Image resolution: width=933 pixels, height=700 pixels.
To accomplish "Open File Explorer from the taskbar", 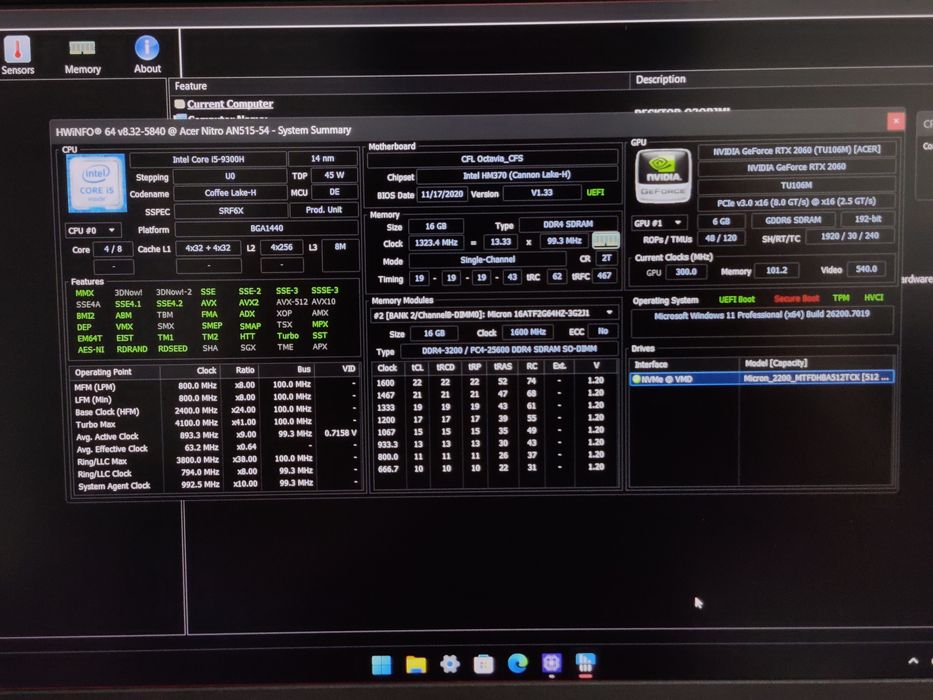I will point(416,664).
